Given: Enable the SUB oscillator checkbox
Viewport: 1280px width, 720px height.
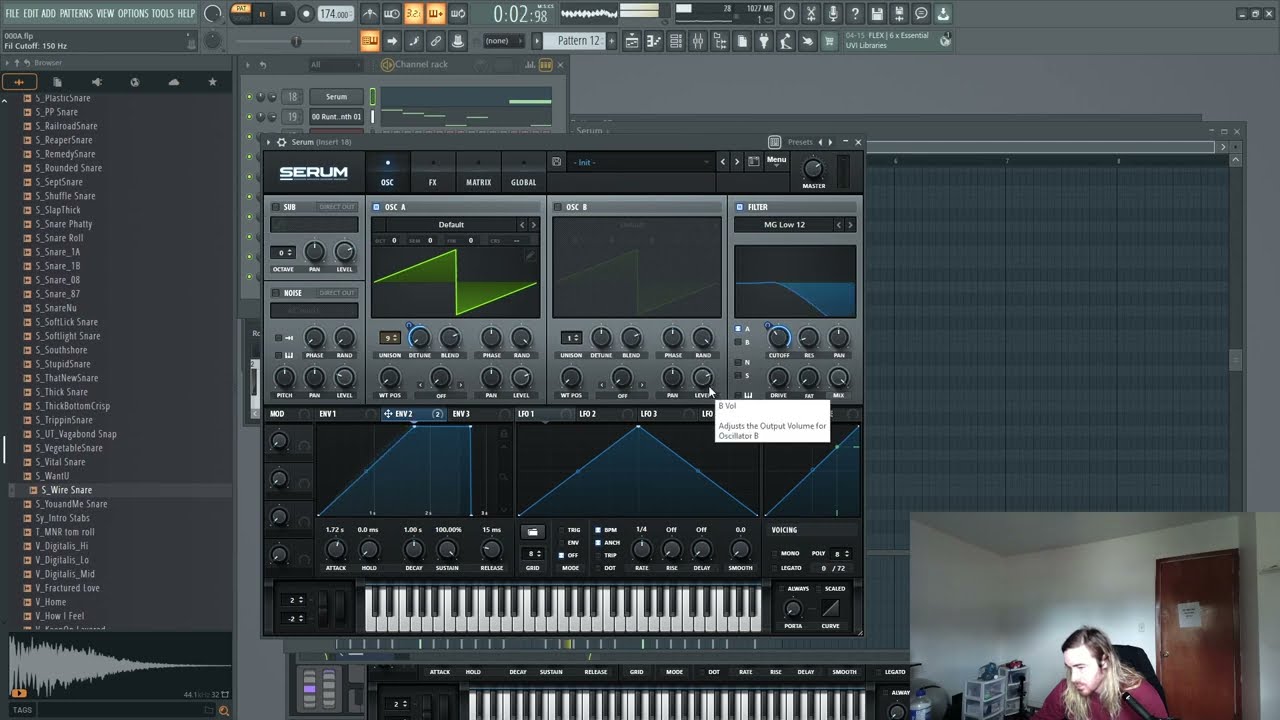Looking at the screenshot, I should click(276, 207).
